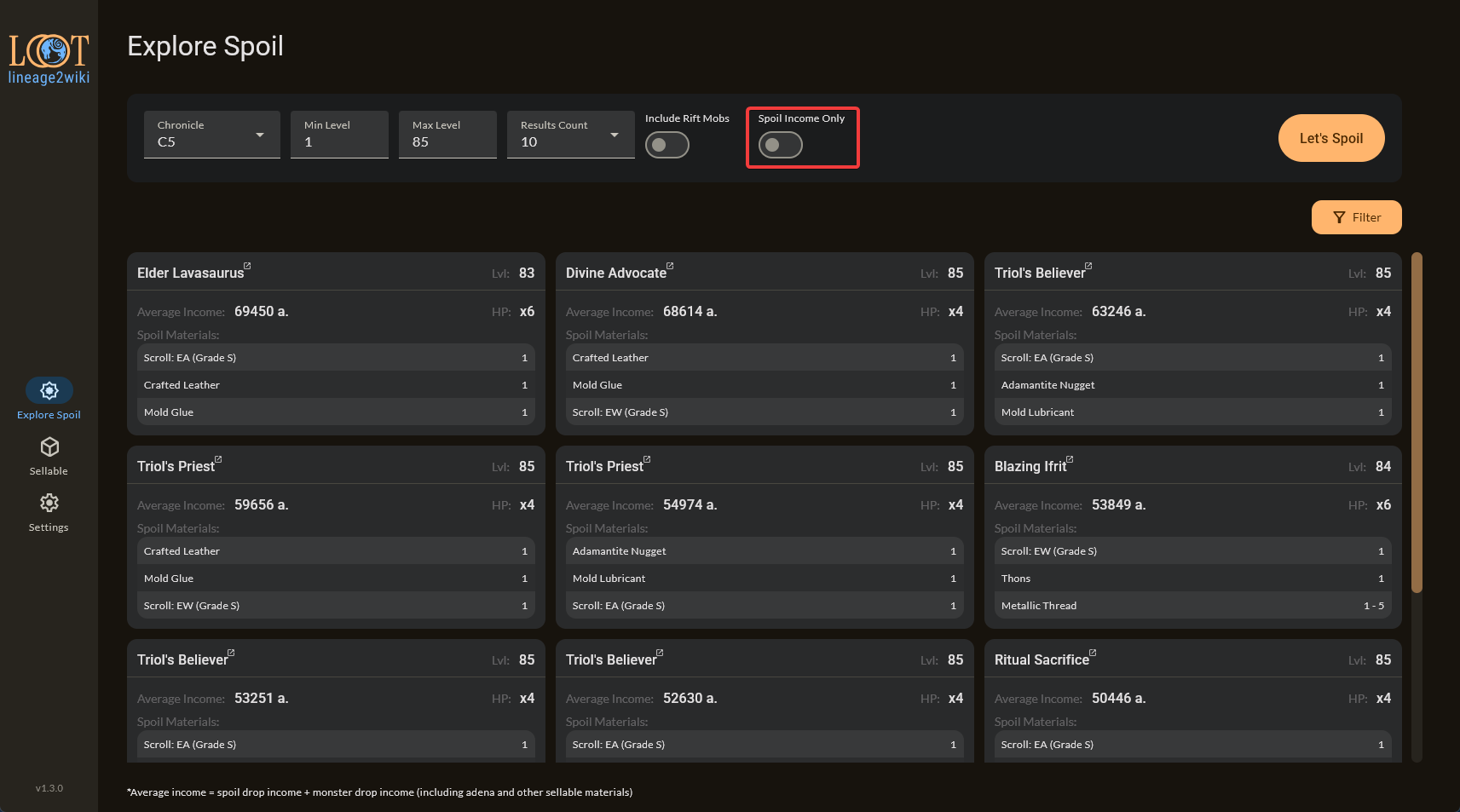The image size is (1460, 812).
Task: Select the Sellable menu label
Action: [49, 471]
